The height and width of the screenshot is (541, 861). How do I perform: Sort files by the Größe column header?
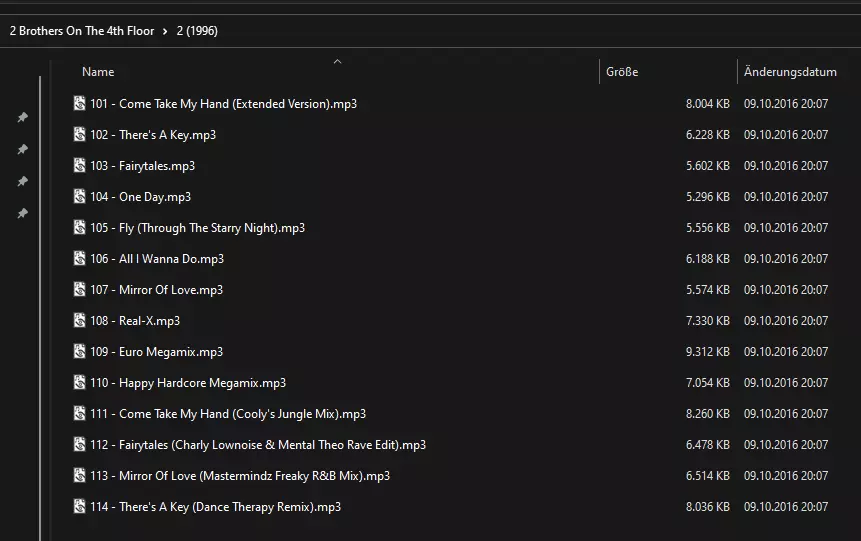622,72
